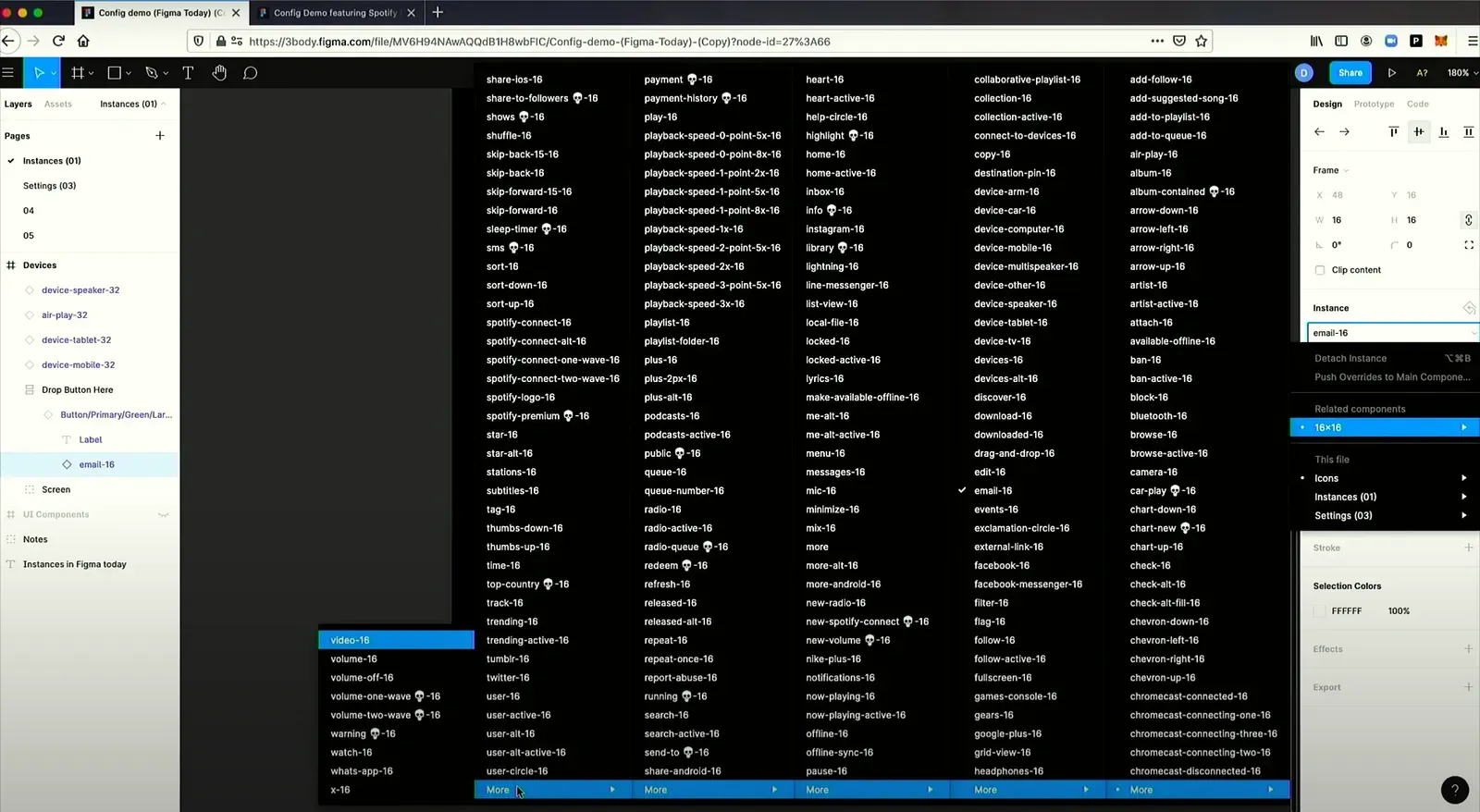The width and height of the screenshot is (1480, 812).
Task: Collapse the Instances (01) pages dropdown
Action: pyautogui.click(x=133, y=104)
